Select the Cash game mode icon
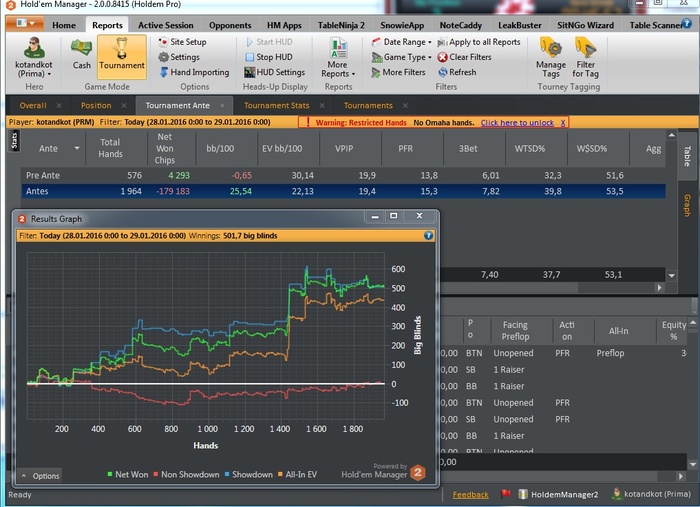The width and height of the screenshot is (700, 507). click(x=81, y=54)
